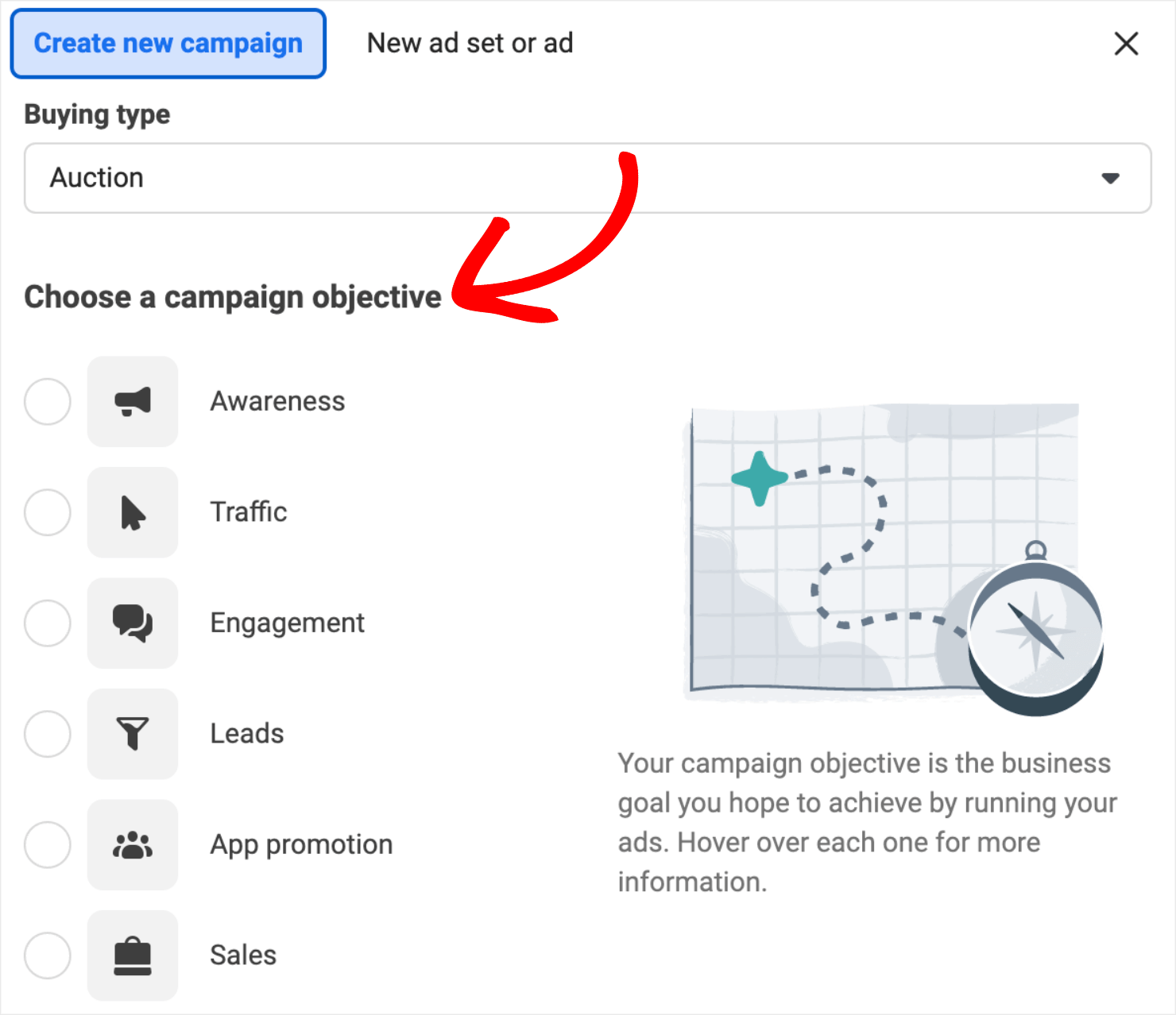Click the Auction selector field

coord(556,178)
